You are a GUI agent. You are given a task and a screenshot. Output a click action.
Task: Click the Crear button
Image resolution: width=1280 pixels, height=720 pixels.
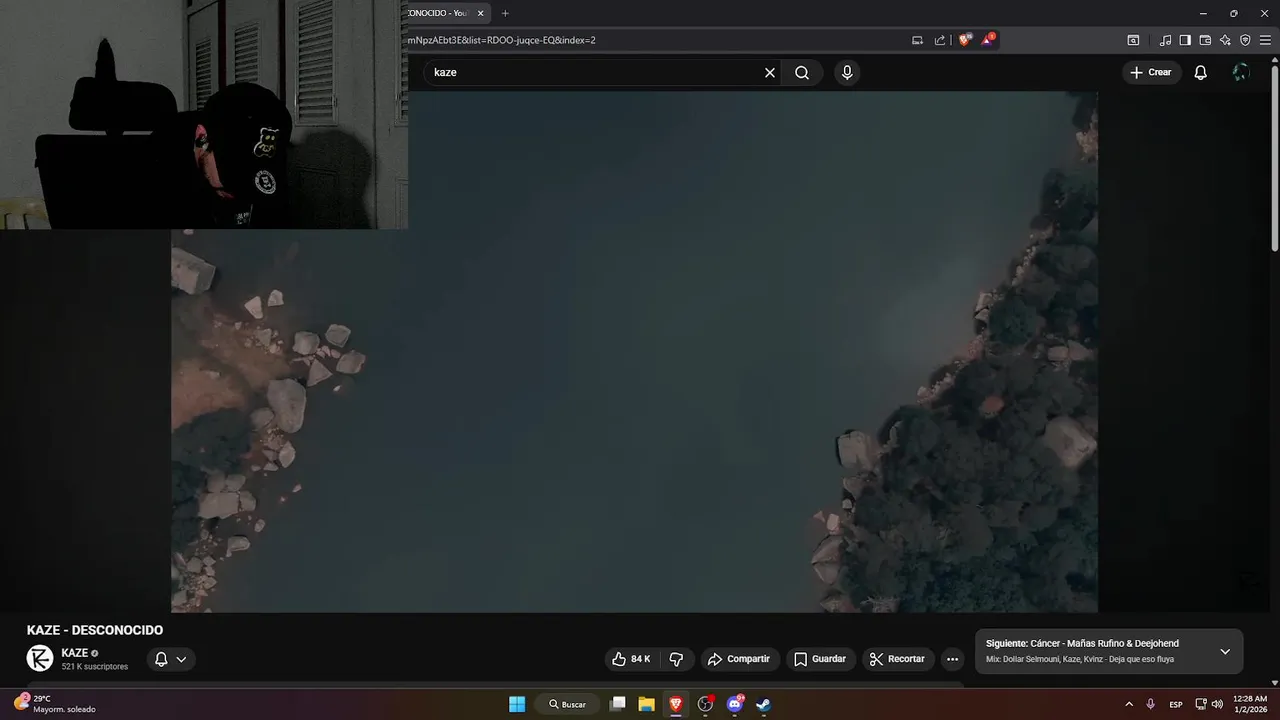click(1151, 72)
